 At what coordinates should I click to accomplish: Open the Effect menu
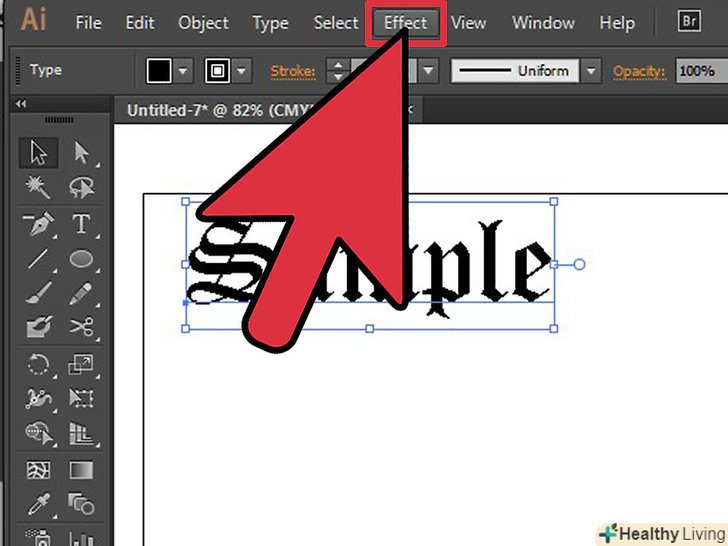click(406, 22)
